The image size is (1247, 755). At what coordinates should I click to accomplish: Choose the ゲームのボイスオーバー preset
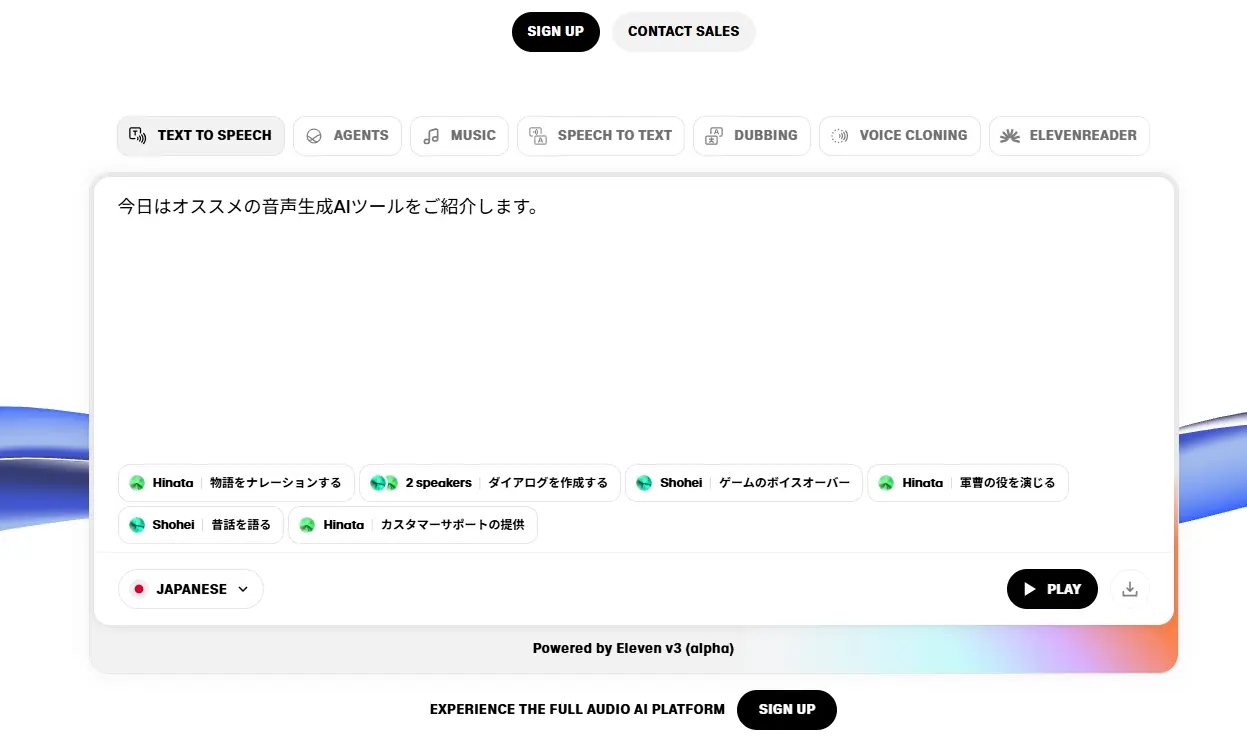coord(744,483)
